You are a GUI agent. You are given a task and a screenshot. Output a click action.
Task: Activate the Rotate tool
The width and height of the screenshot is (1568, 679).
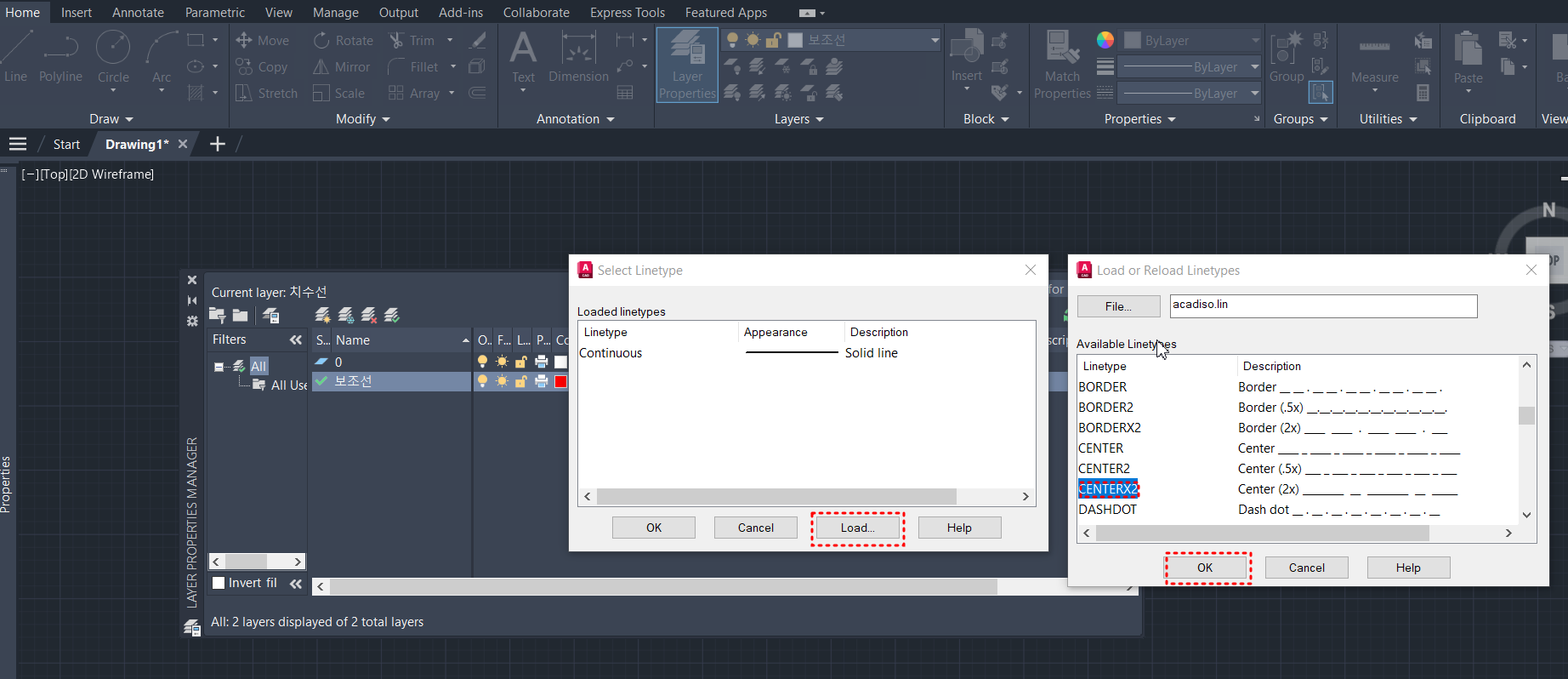(x=344, y=40)
